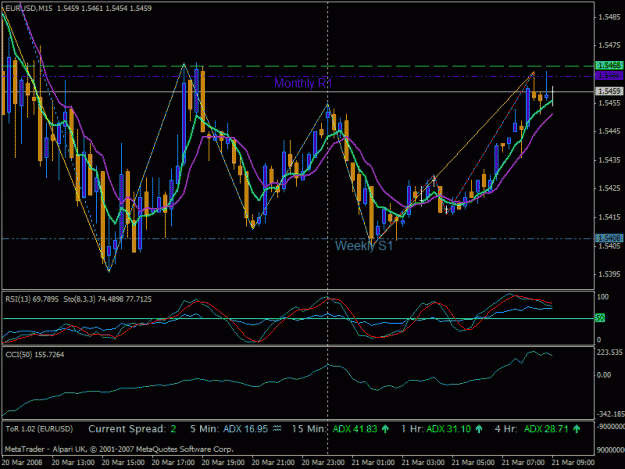The width and height of the screenshot is (625, 469).
Task: Click the 5 Min ADX 16.95 value
Action: 245,429
